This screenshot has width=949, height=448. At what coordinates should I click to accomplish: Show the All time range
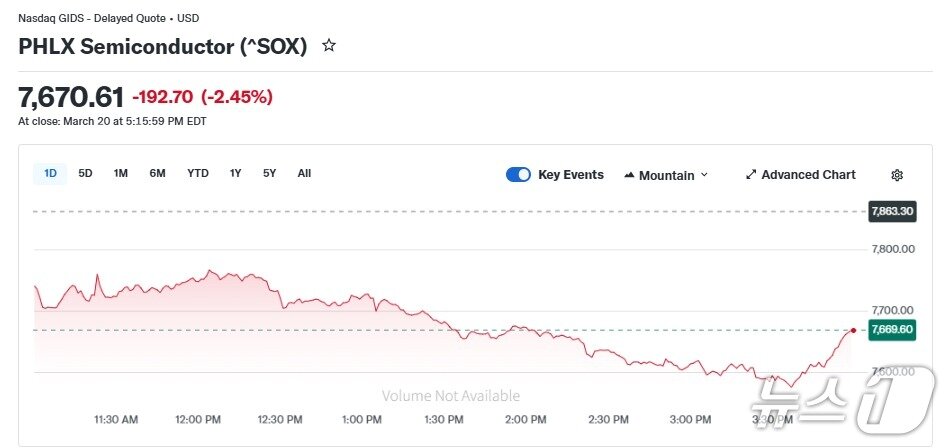[304, 173]
